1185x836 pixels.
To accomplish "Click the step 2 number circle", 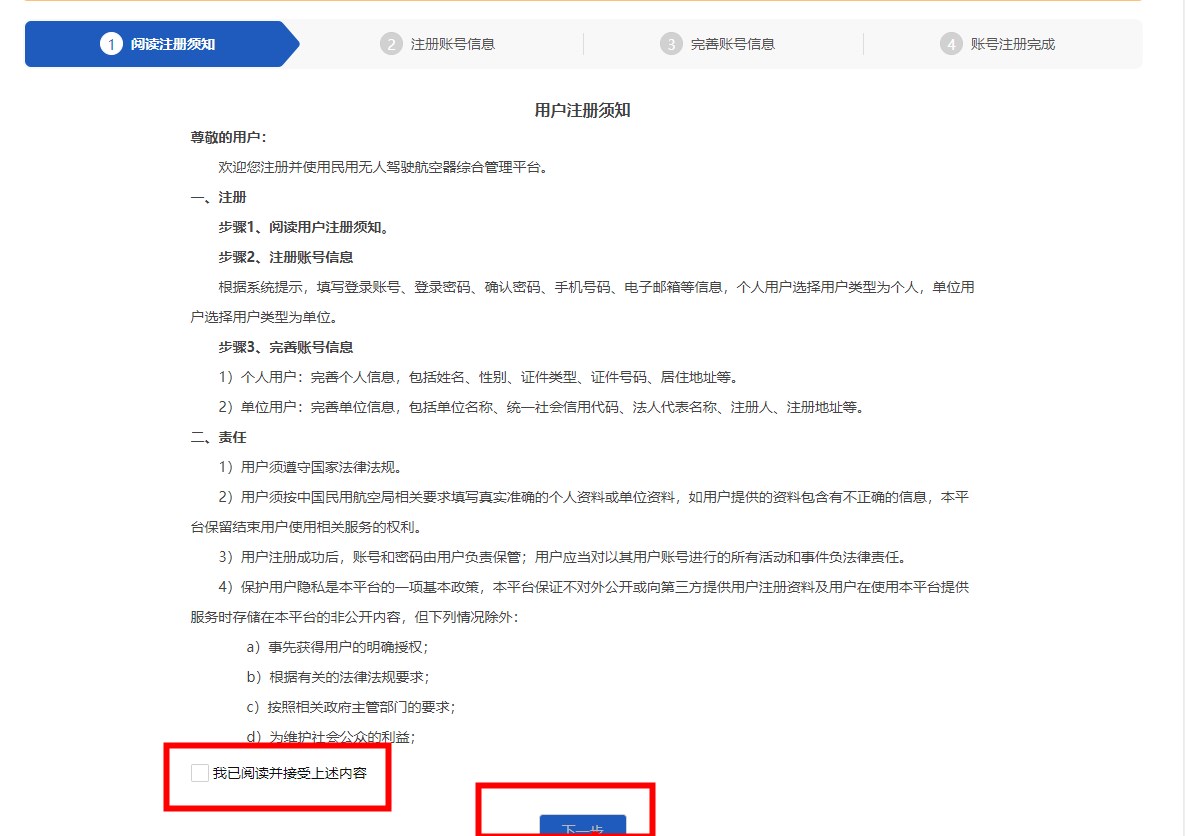I will [x=391, y=44].
